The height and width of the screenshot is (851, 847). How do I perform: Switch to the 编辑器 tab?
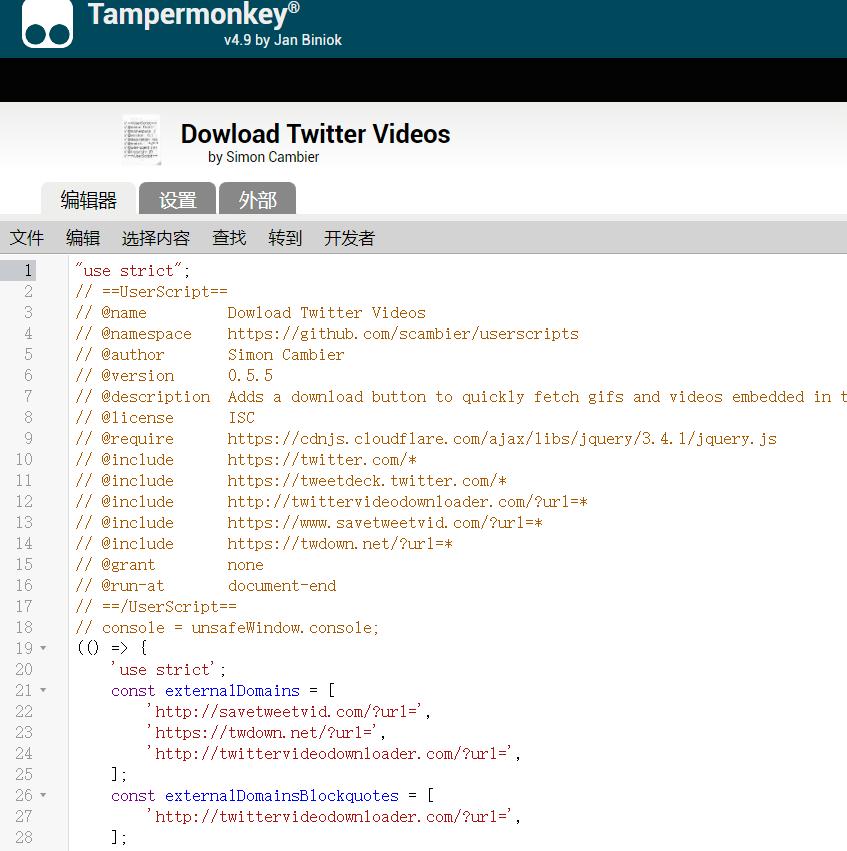click(x=88, y=200)
